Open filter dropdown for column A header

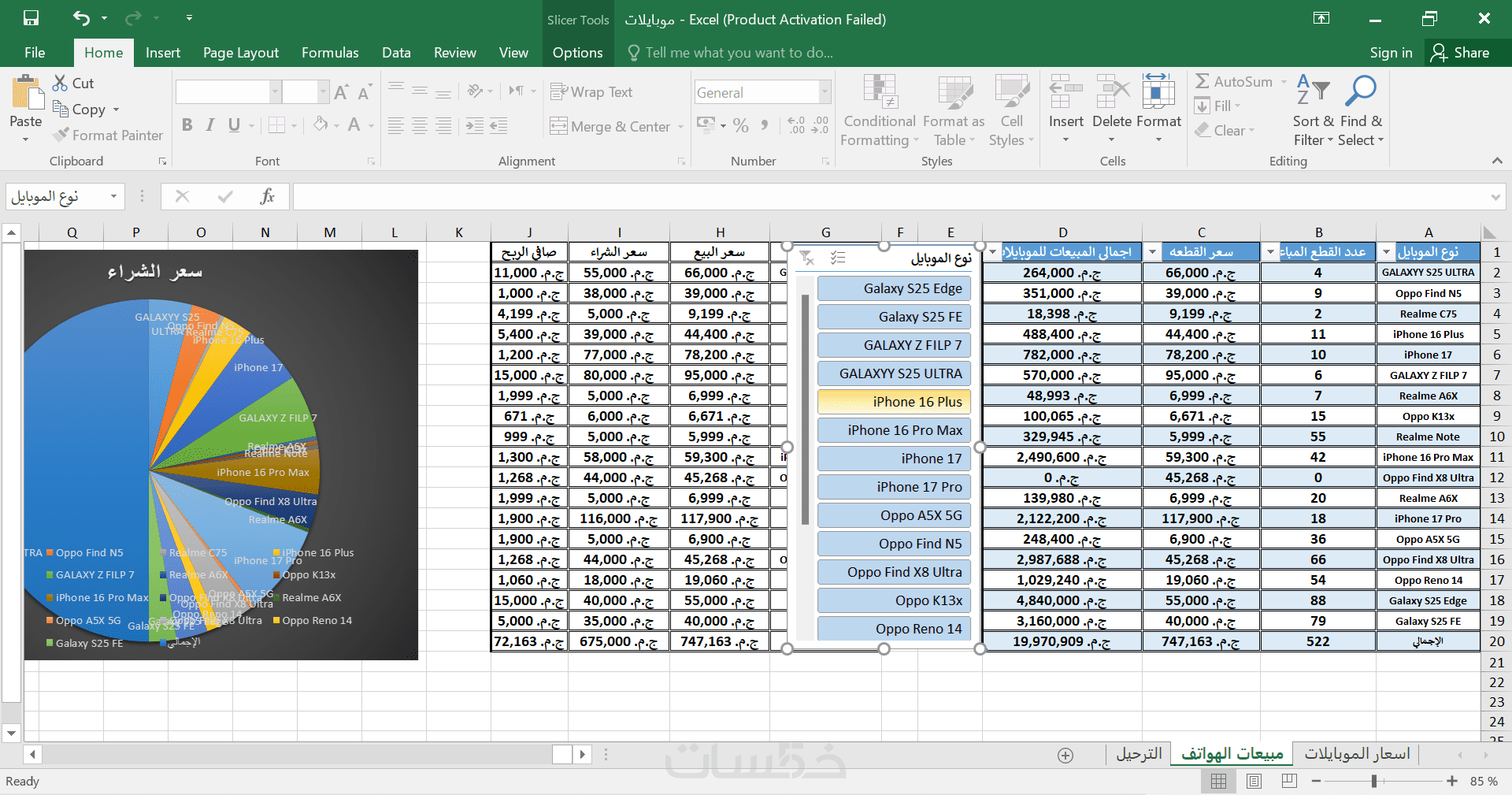(1386, 252)
